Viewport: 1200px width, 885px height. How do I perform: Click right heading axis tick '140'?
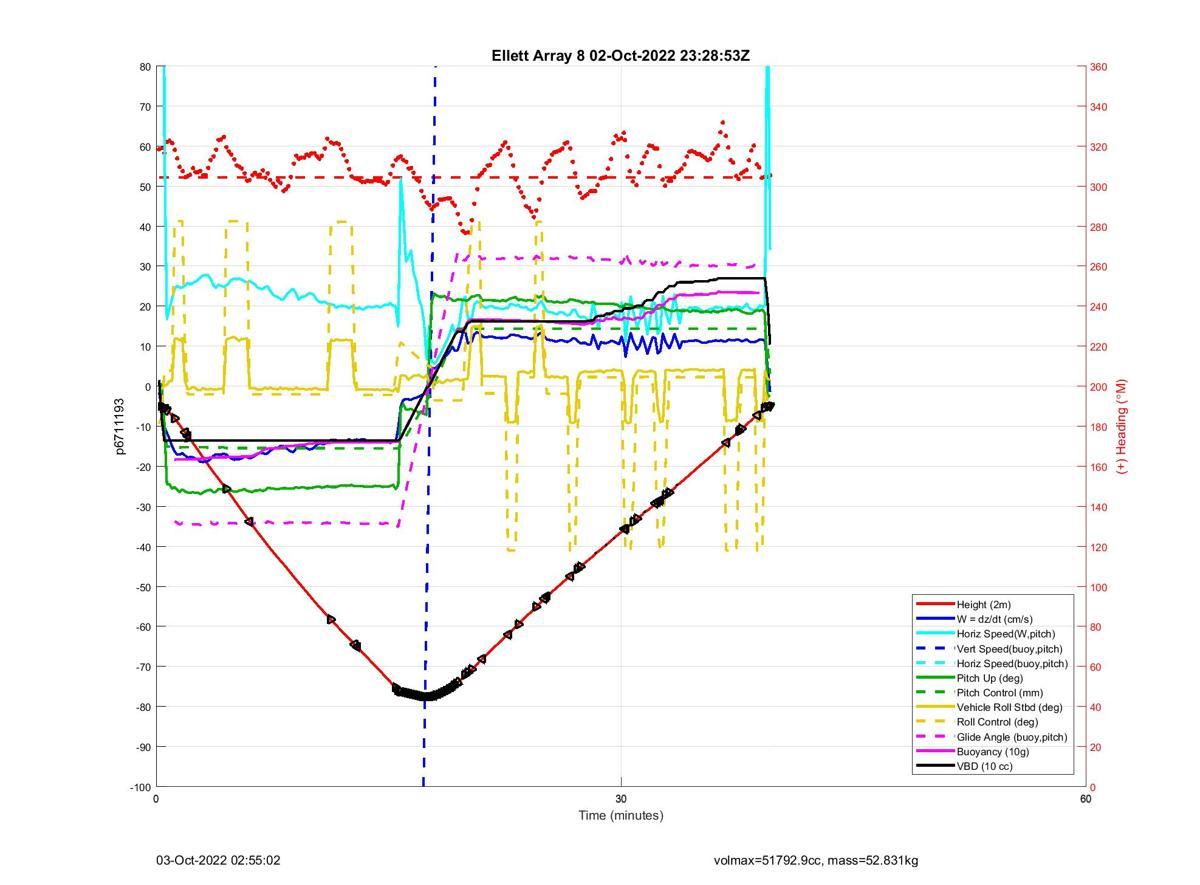(x=1098, y=507)
